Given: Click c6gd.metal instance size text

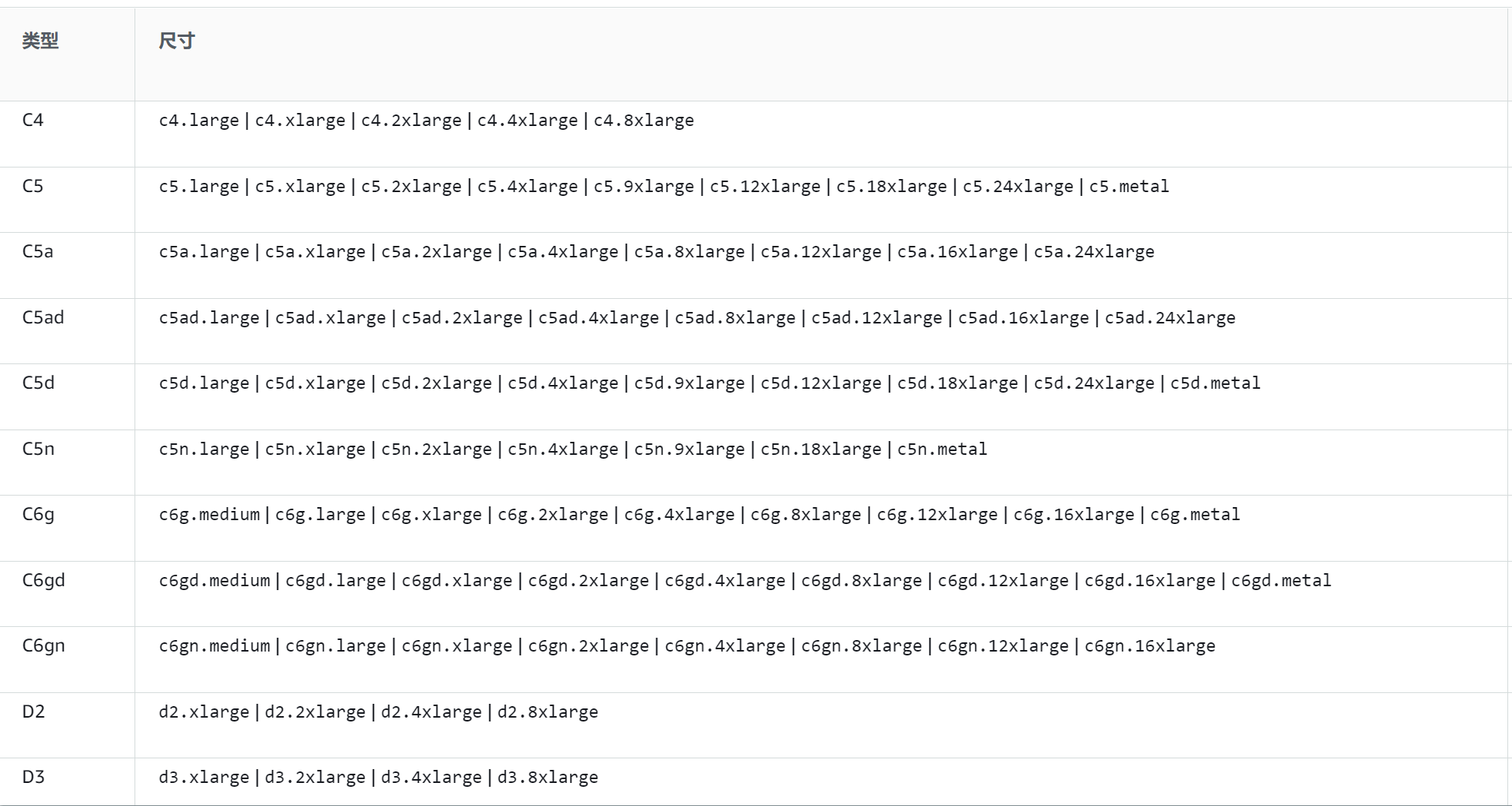Looking at the screenshot, I should 1281,581.
